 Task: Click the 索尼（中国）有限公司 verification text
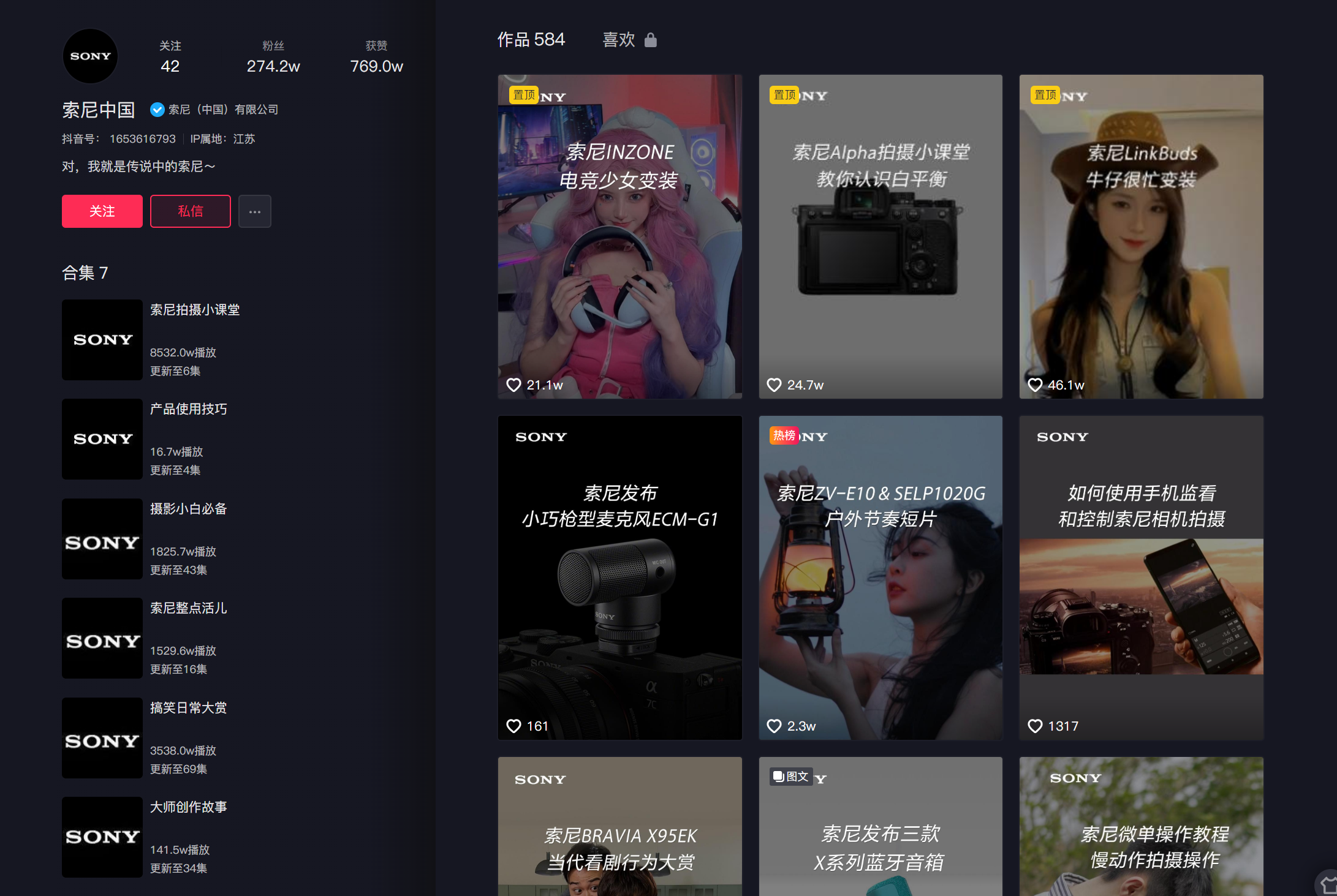pyautogui.click(x=223, y=110)
